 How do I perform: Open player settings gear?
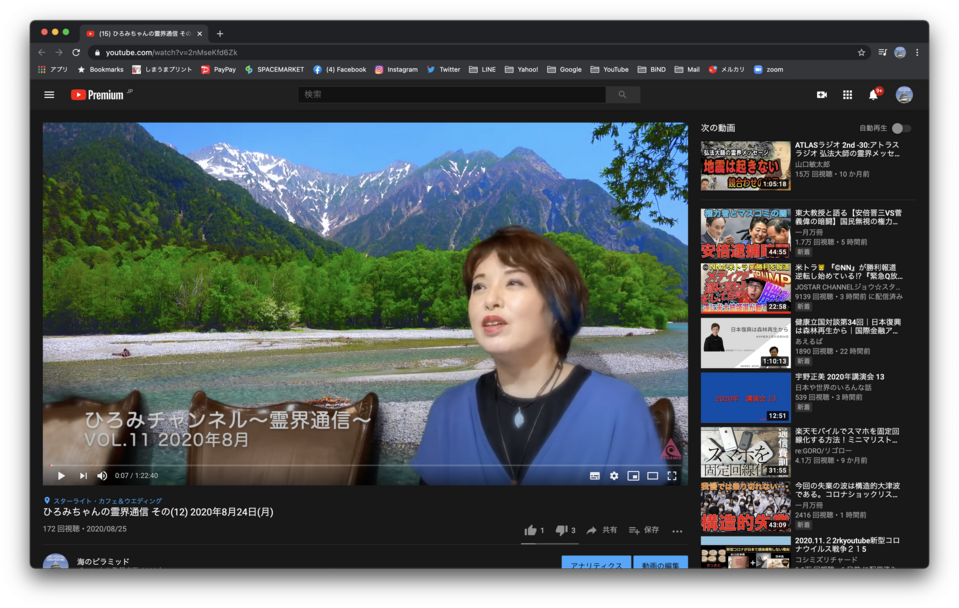coord(614,476)
